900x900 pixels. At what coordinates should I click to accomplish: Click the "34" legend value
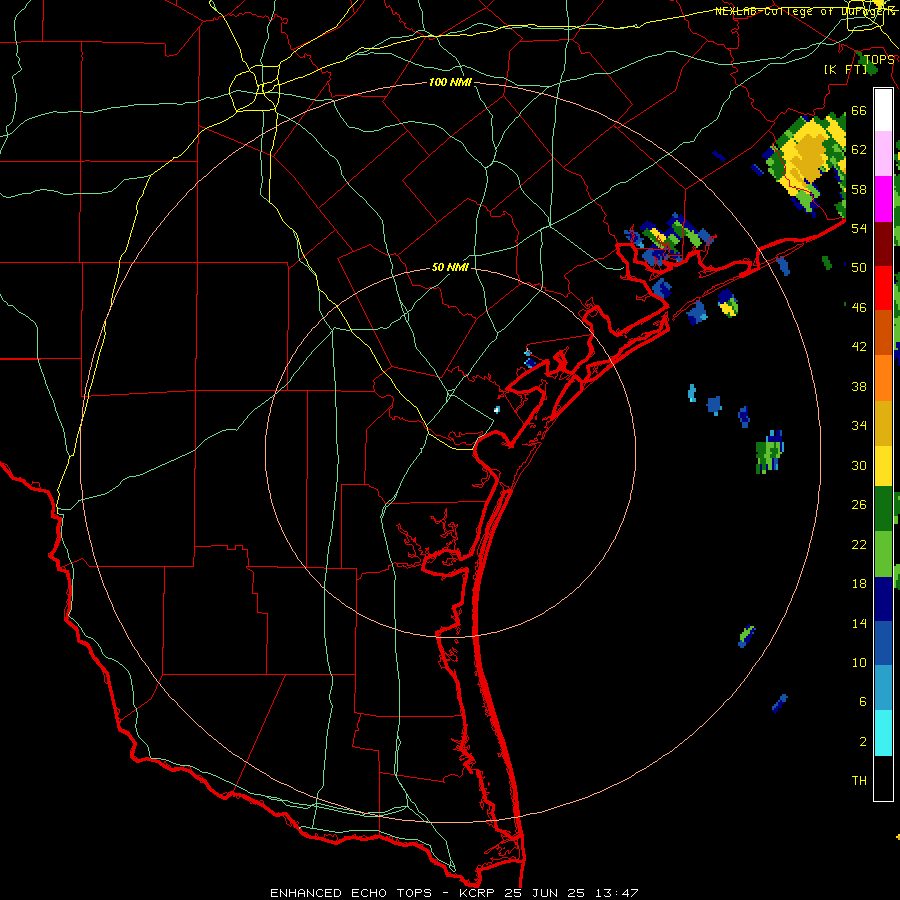[859, 426]
